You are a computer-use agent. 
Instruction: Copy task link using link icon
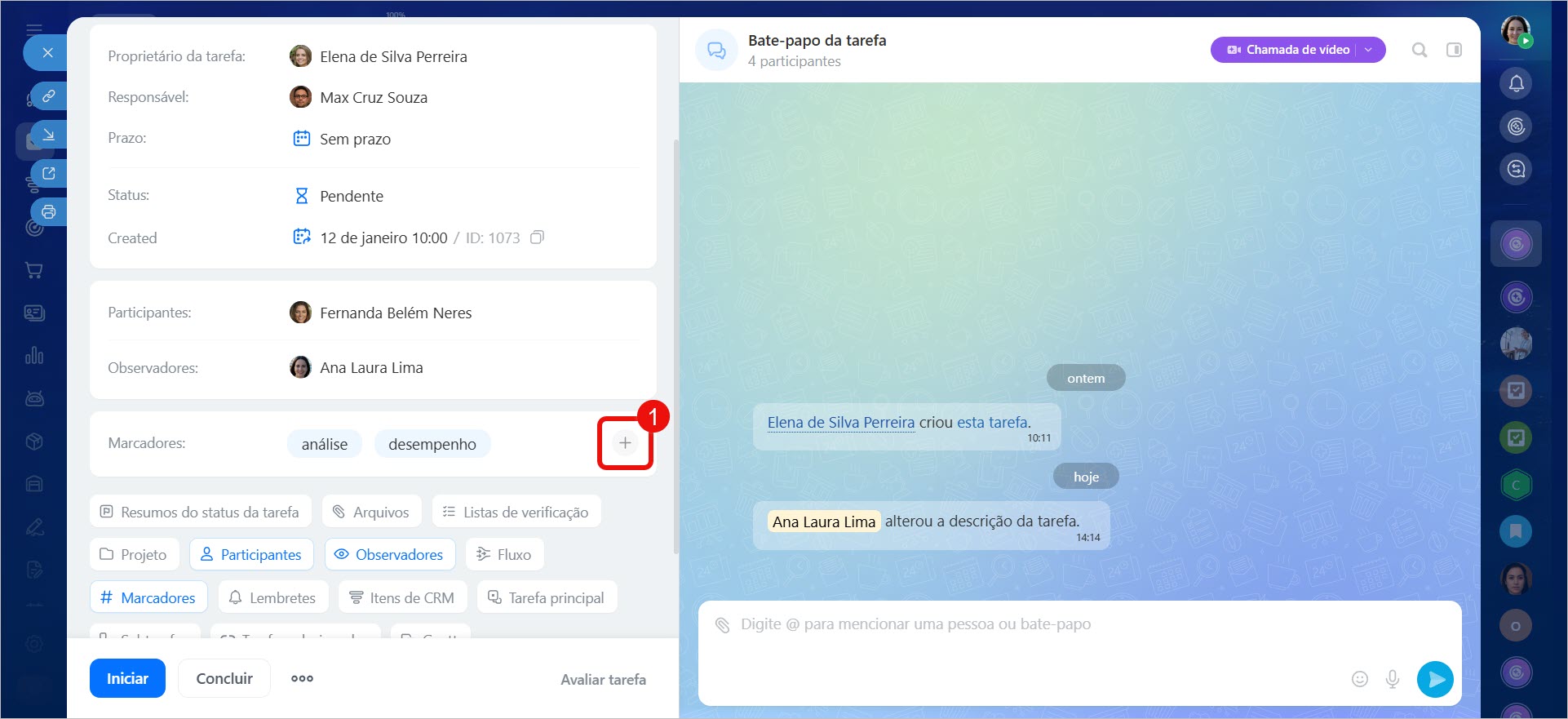point(49,96)
